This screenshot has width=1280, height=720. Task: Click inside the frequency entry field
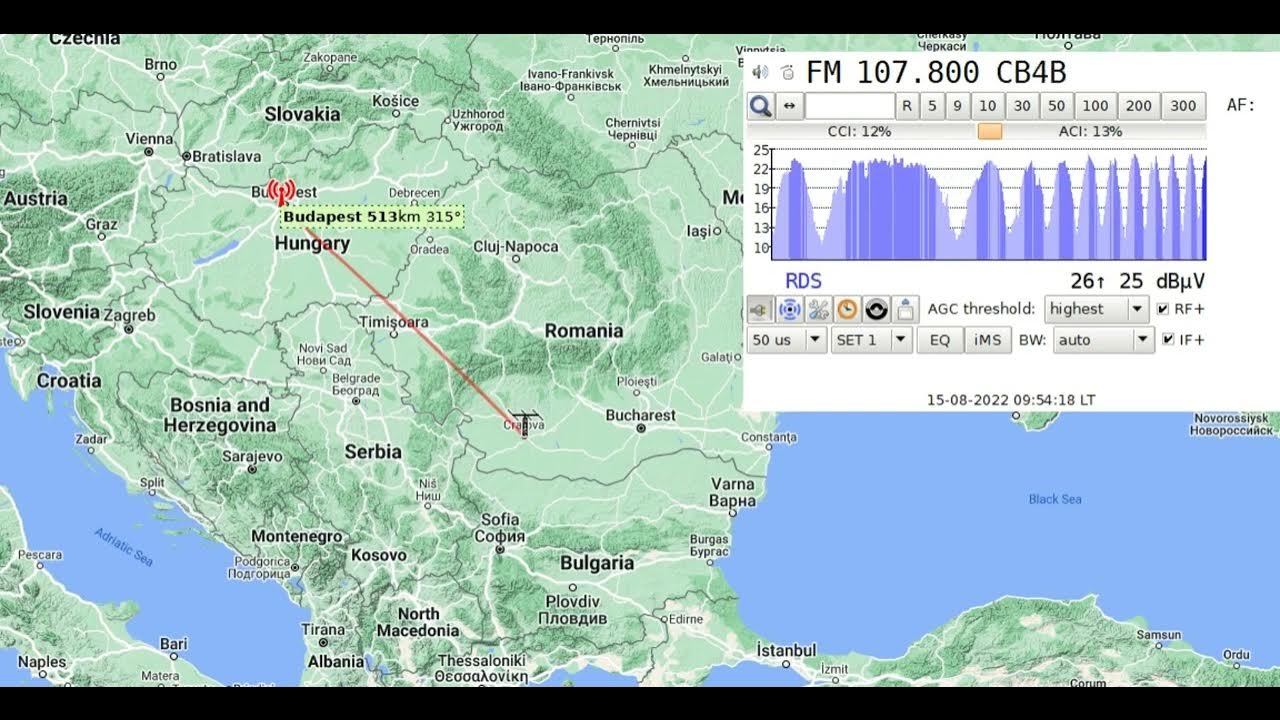pos(850,106)
